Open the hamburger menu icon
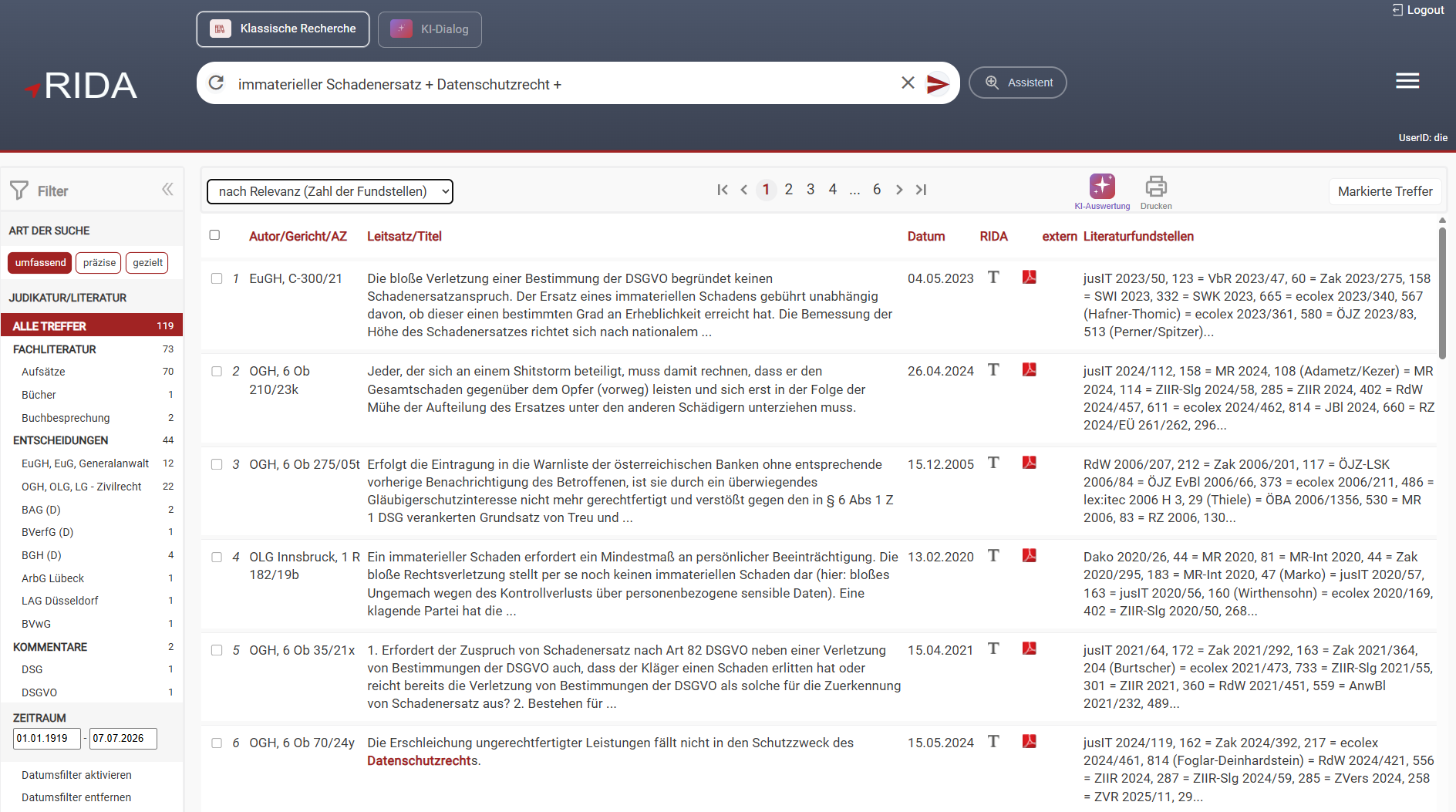 [x=1407, y=81]
